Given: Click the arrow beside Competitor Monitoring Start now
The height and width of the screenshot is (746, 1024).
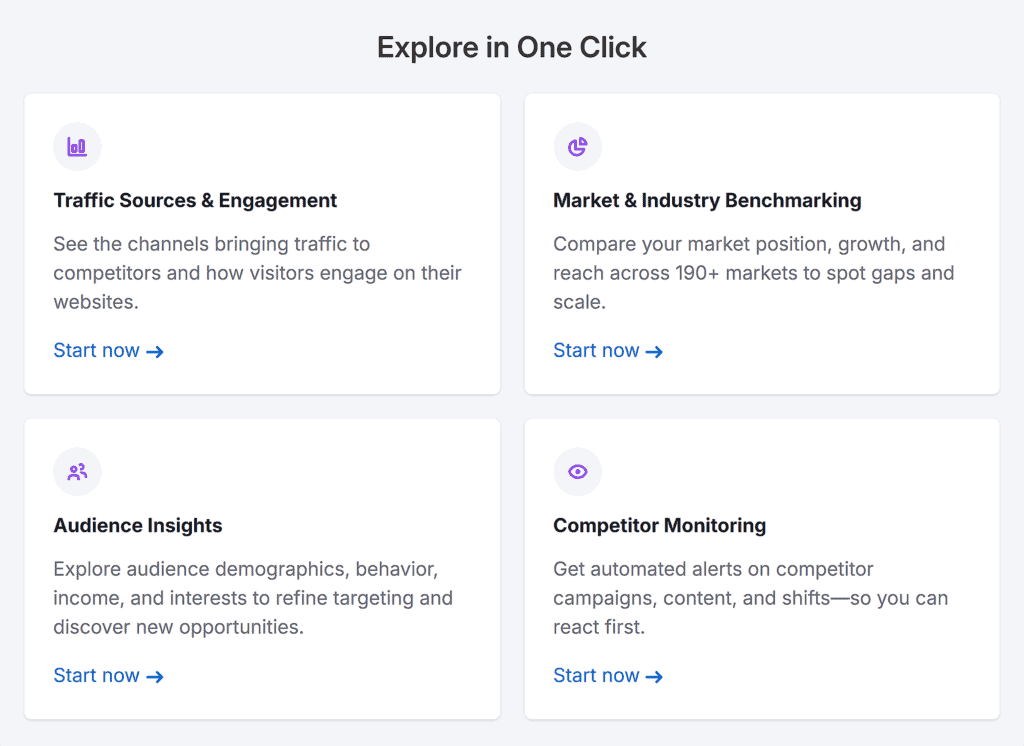Looking at the screenshot, I should [655, 676].
